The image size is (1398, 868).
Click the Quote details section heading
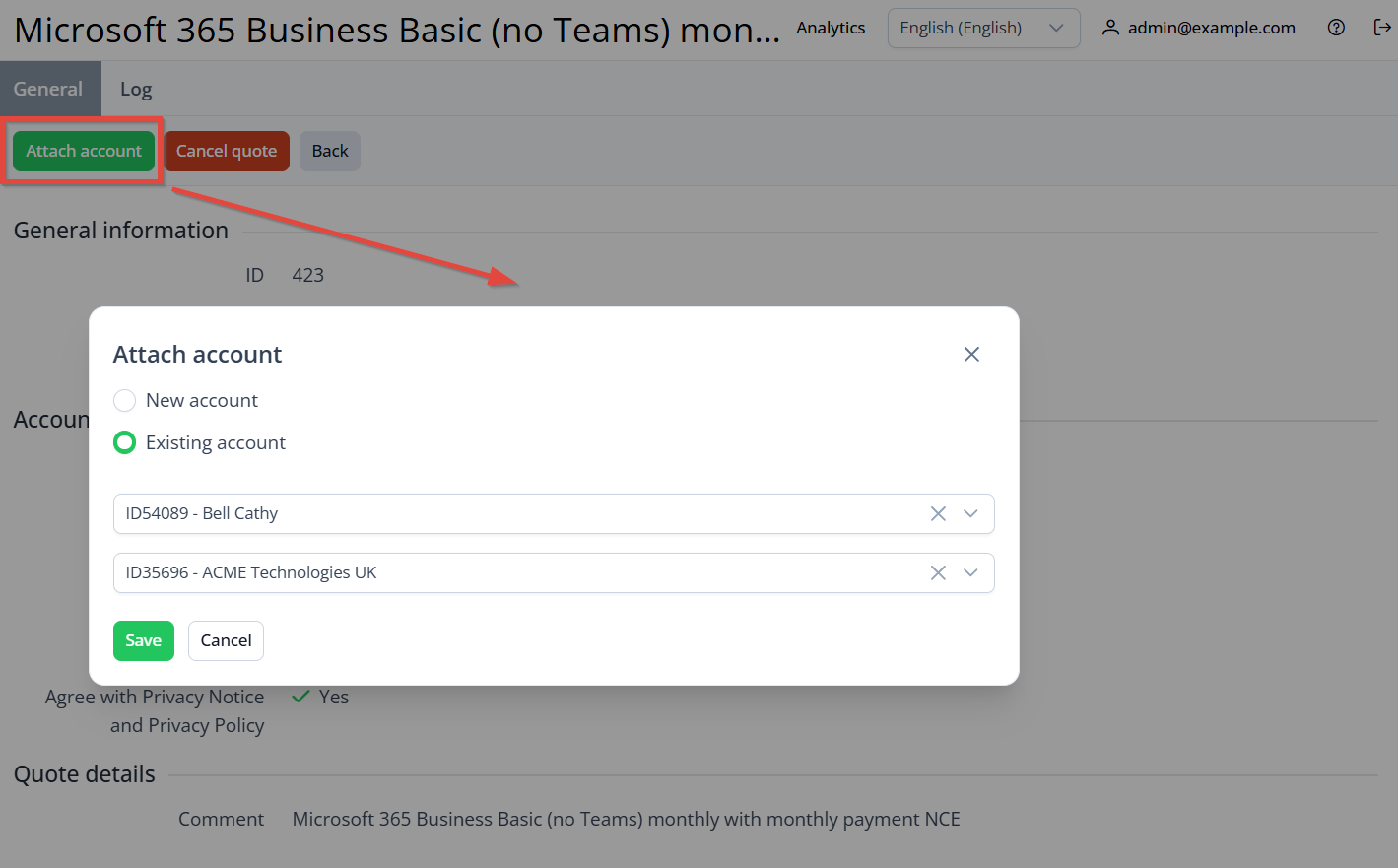[x=85, y=774]
